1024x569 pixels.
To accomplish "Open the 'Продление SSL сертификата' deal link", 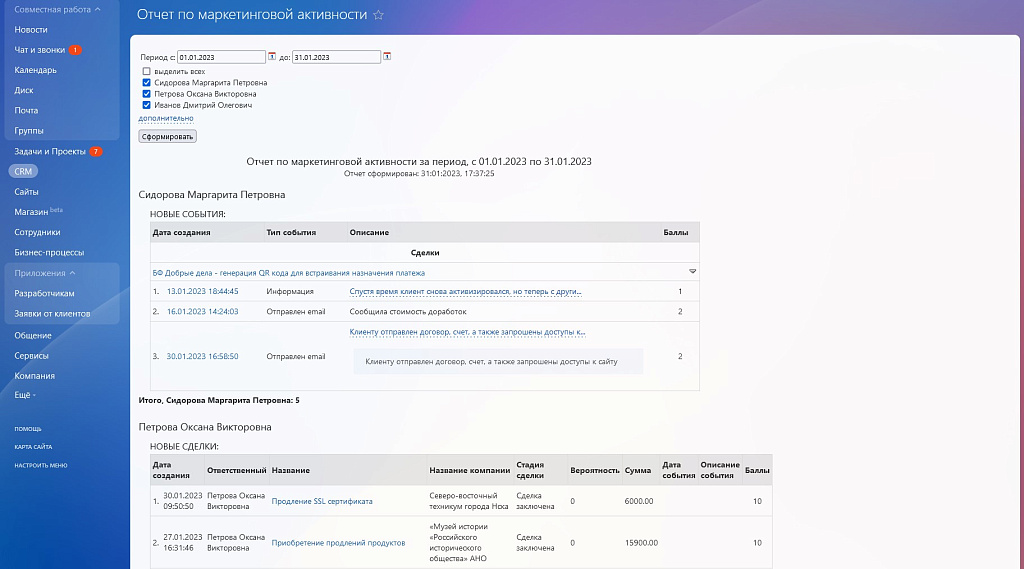I will pyautogui.click(x=322, y=501).
